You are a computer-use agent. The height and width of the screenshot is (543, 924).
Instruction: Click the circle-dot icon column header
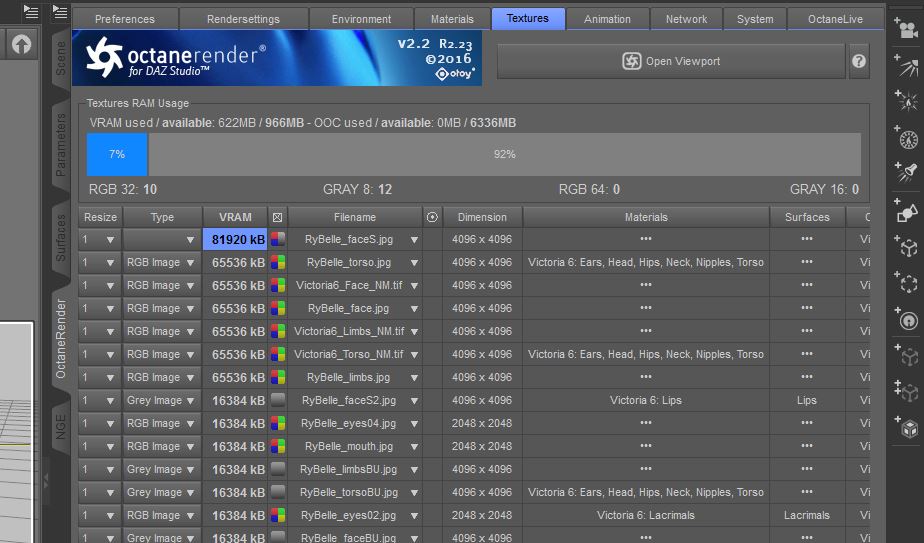(x=432, y=218)
